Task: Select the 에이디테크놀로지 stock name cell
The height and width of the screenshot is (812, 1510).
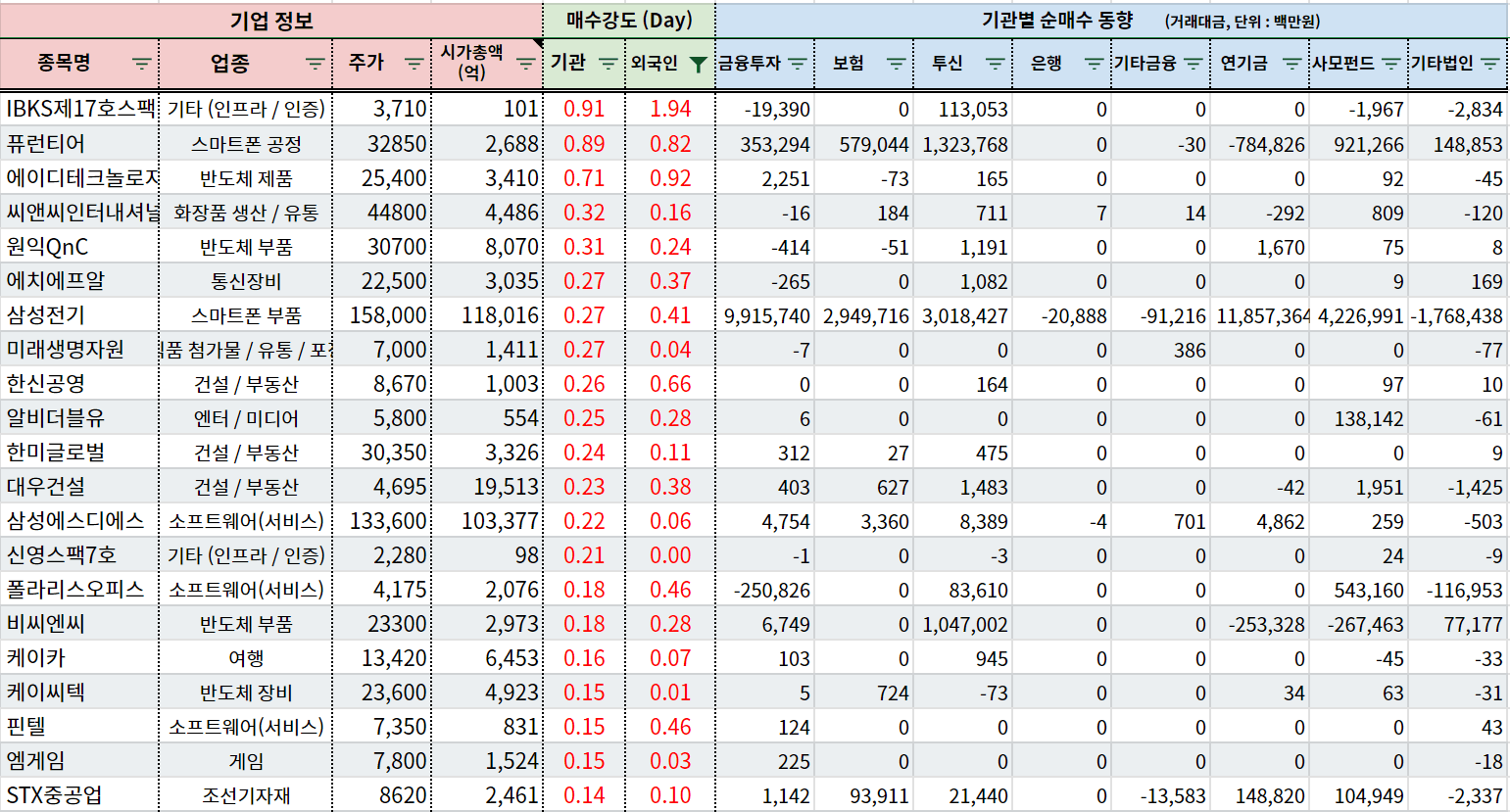Action: 79,178
